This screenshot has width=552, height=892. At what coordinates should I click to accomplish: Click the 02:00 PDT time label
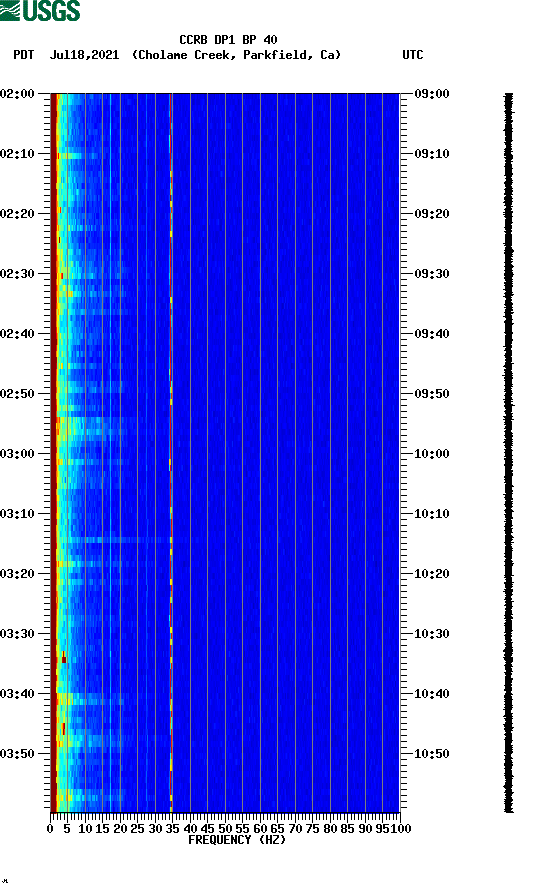[x=18, y=94]
